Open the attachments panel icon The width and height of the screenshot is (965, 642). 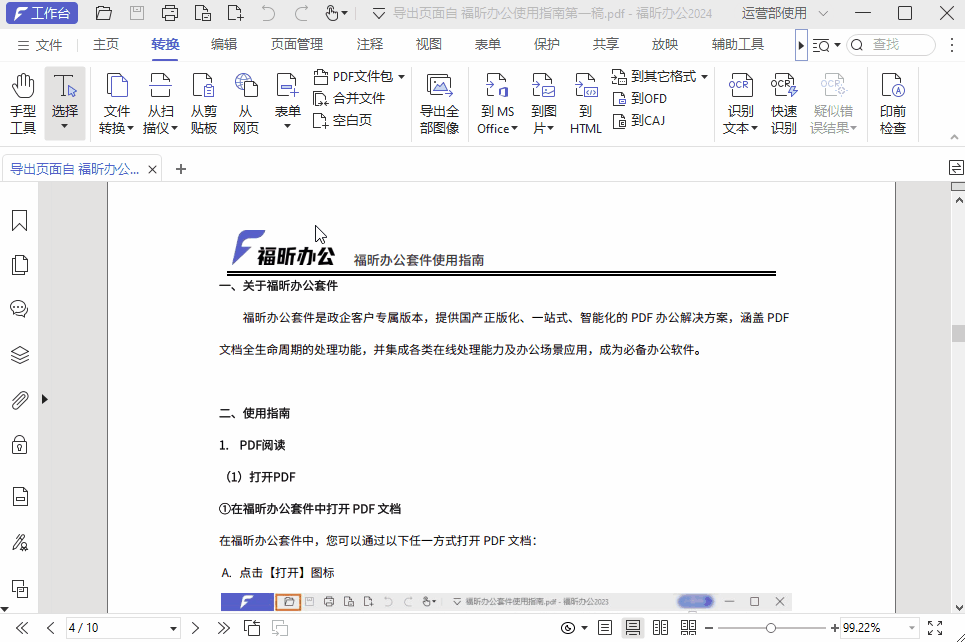tap(19, 400)
